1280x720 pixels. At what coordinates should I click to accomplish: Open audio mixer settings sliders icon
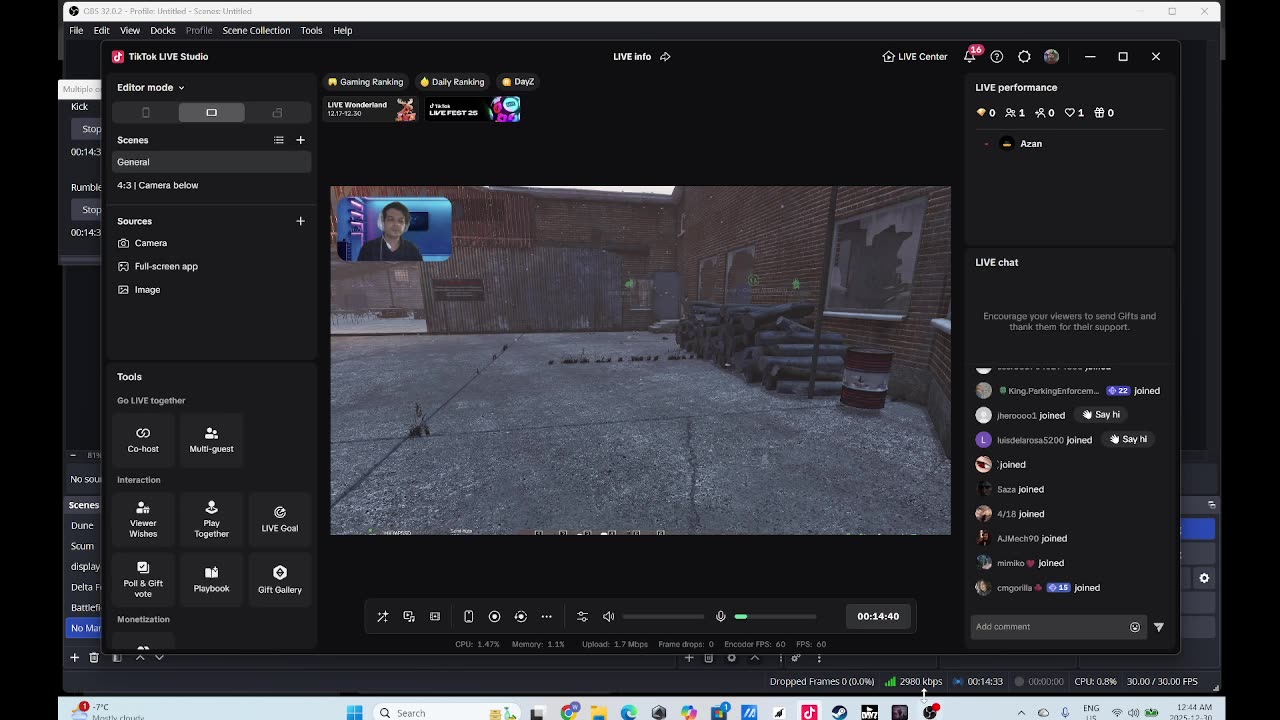(582, 616)
